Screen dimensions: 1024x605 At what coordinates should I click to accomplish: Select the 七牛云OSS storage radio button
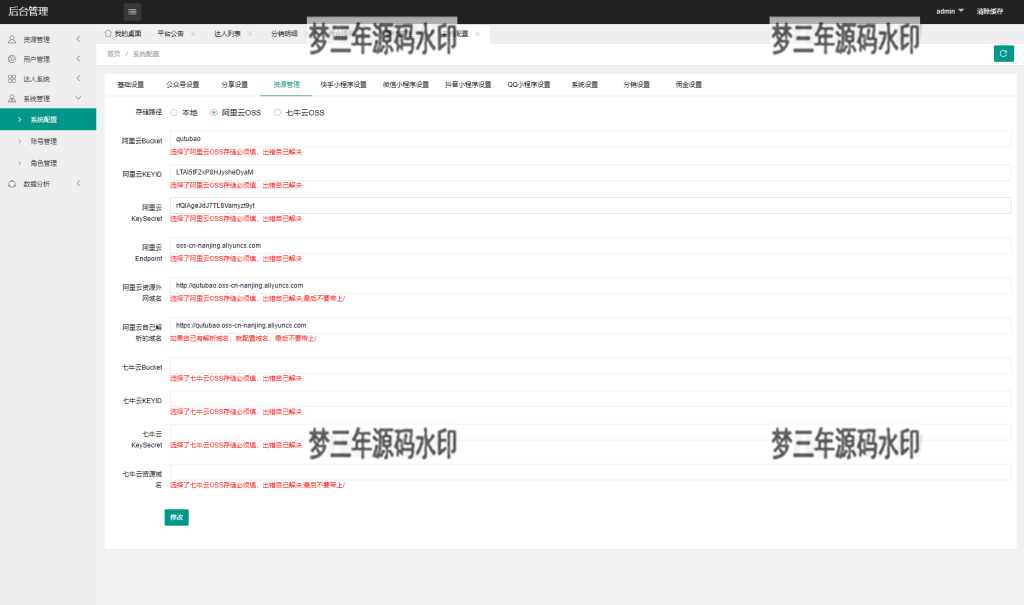278,112
